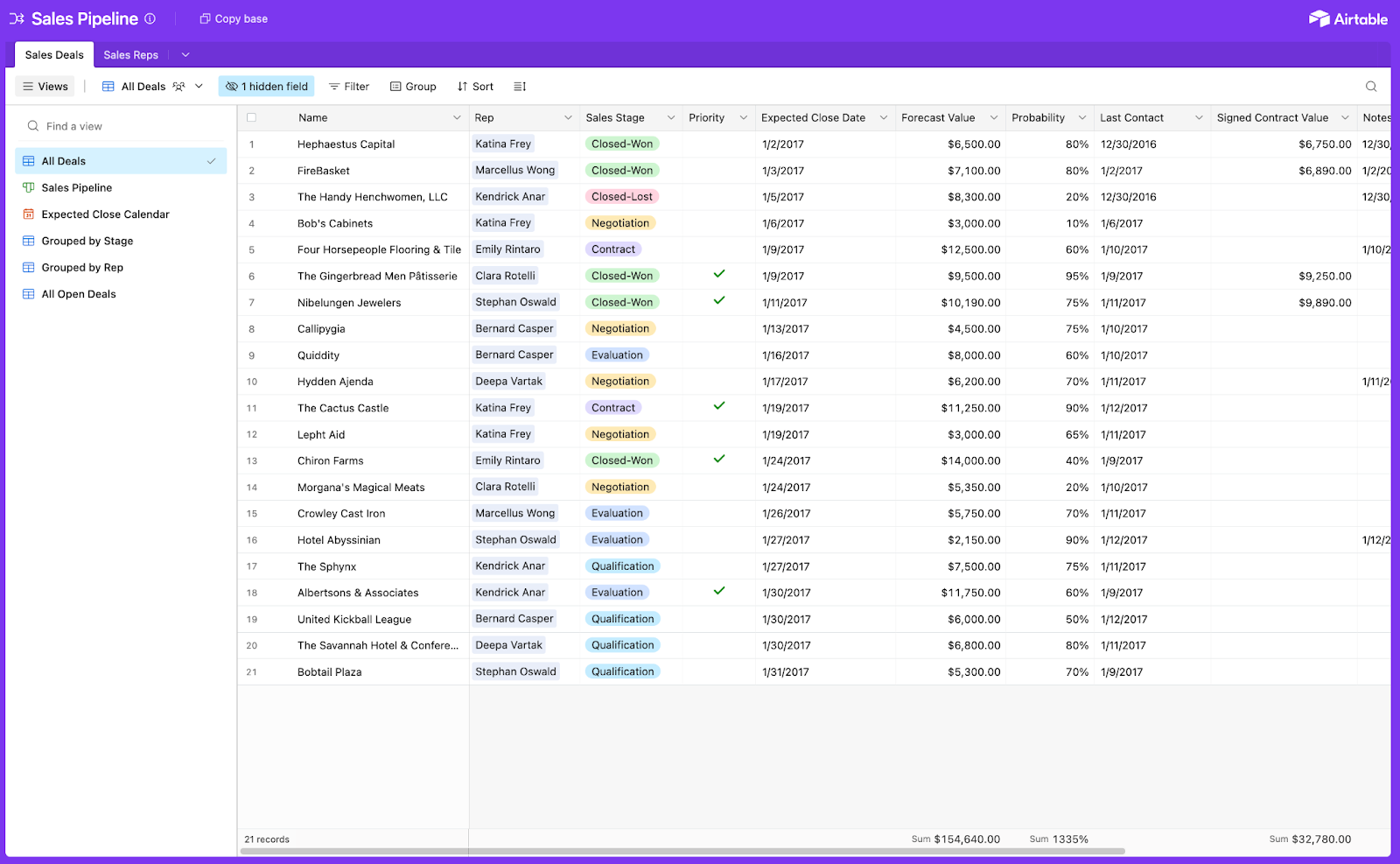Image resolution: width=1400 pixels, height=864 pixels.
Task: Click the magnifier icon in Find a view
Action: click(x=33, y=126)
